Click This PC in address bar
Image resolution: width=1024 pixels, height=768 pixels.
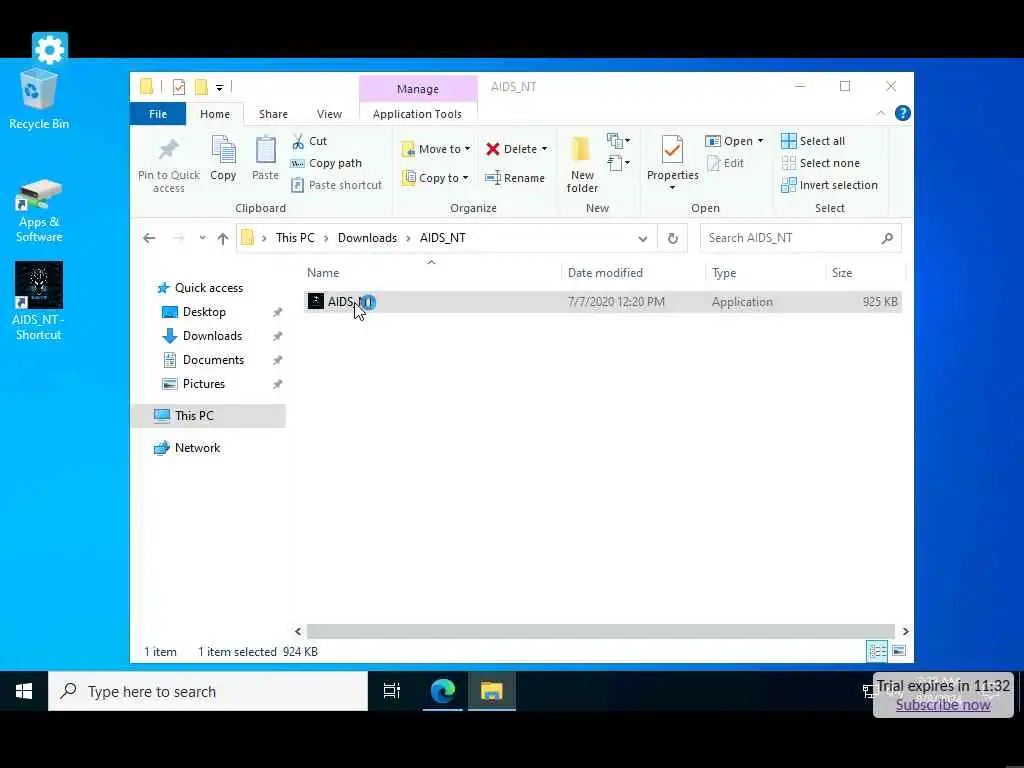(x=295, y=238)
